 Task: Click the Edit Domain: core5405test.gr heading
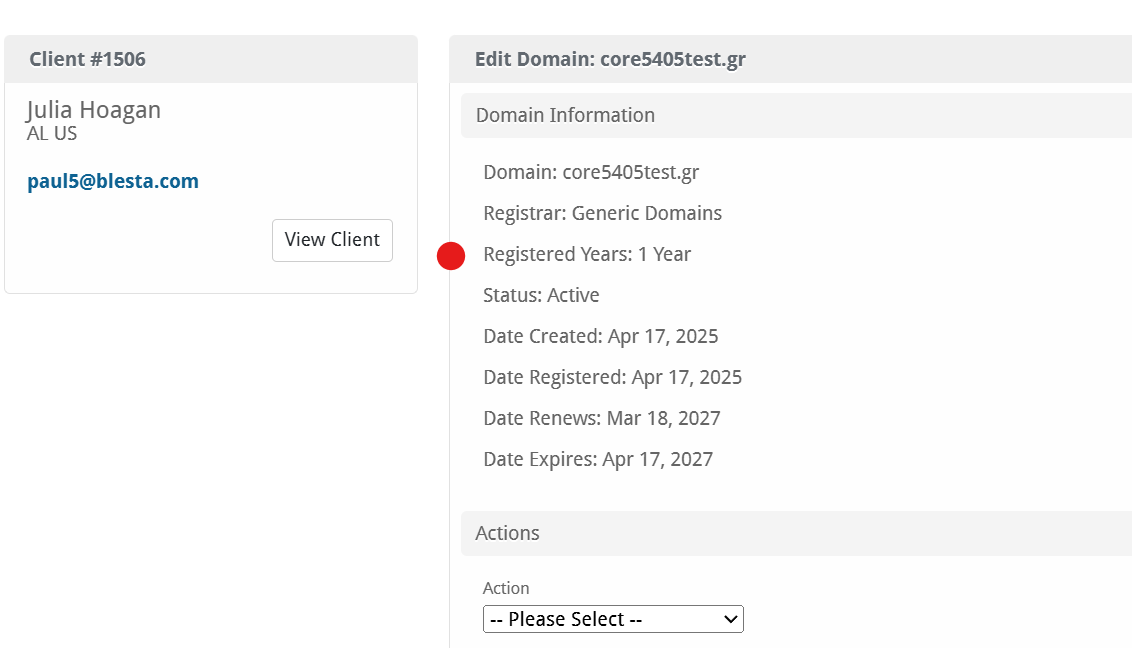coord(610,59)
